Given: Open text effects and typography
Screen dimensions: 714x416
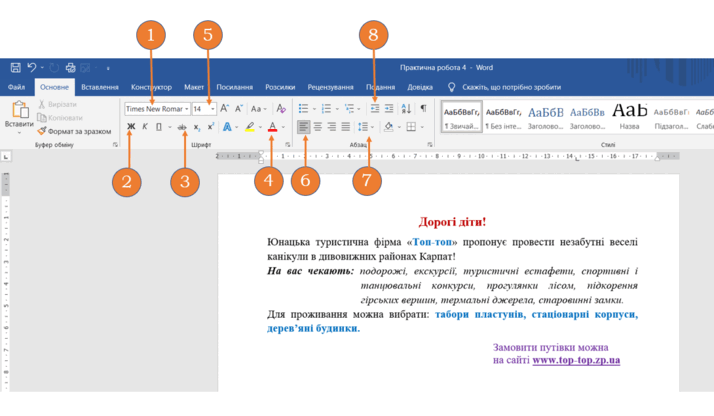Looking at the screenshot, I should (227, 127).
